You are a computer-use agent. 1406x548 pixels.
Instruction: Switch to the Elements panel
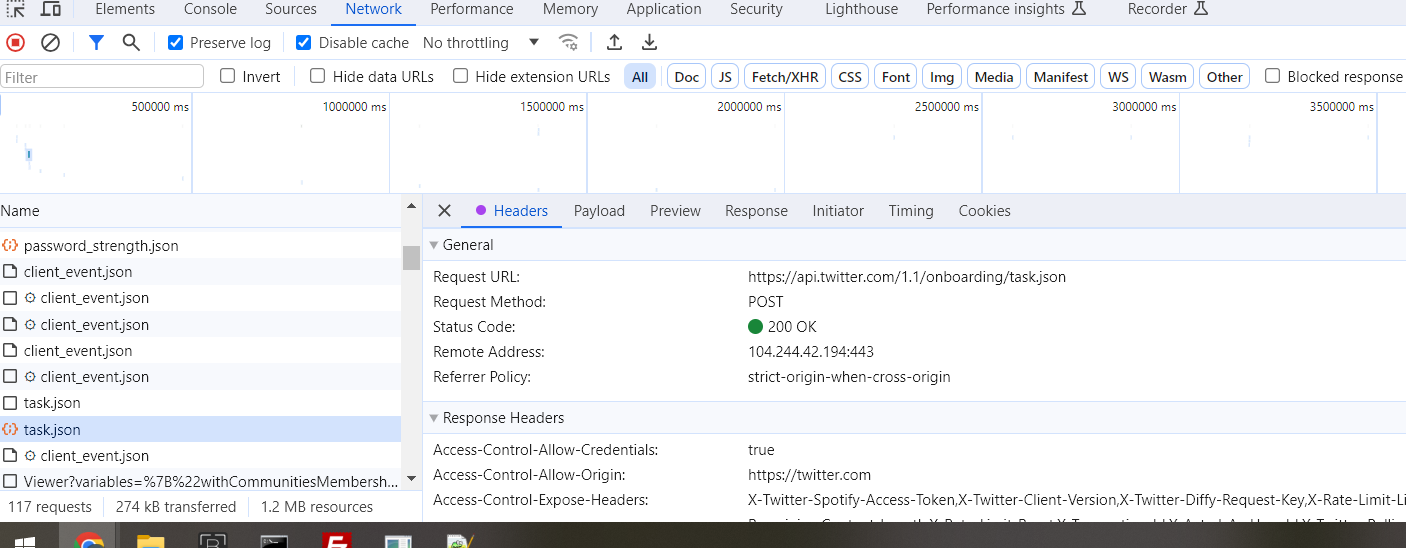(x=125, y=9)
